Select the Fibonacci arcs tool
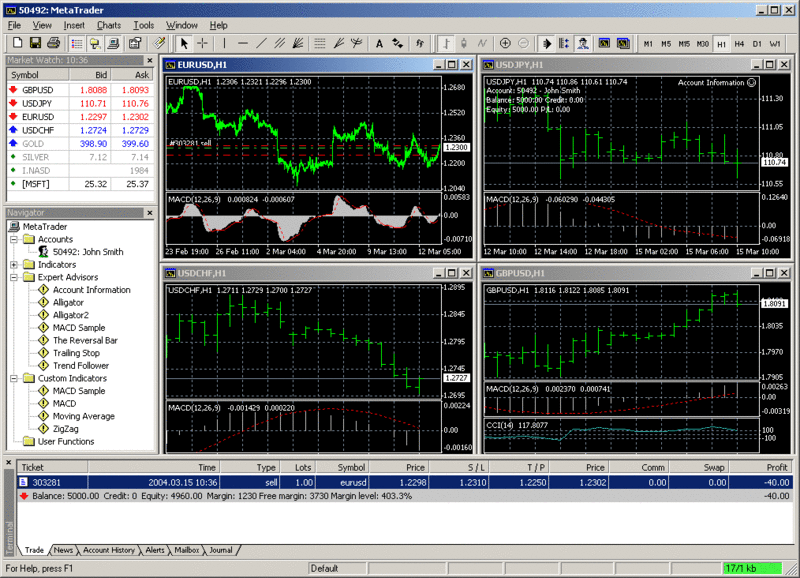Viewport: 800px width, 578px height. (357, 43)
